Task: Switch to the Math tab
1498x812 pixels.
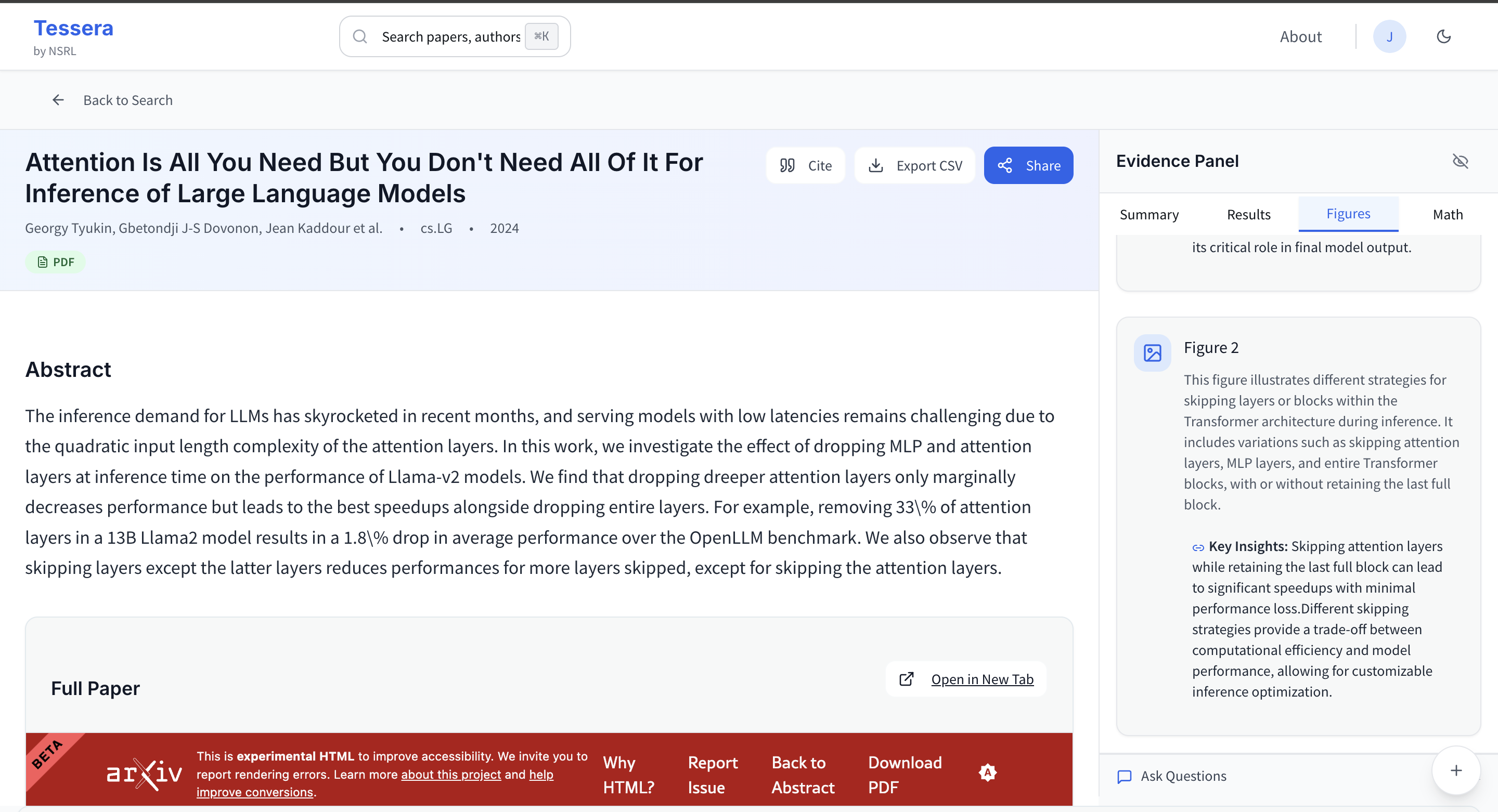Action: [x=1448, y=215]
